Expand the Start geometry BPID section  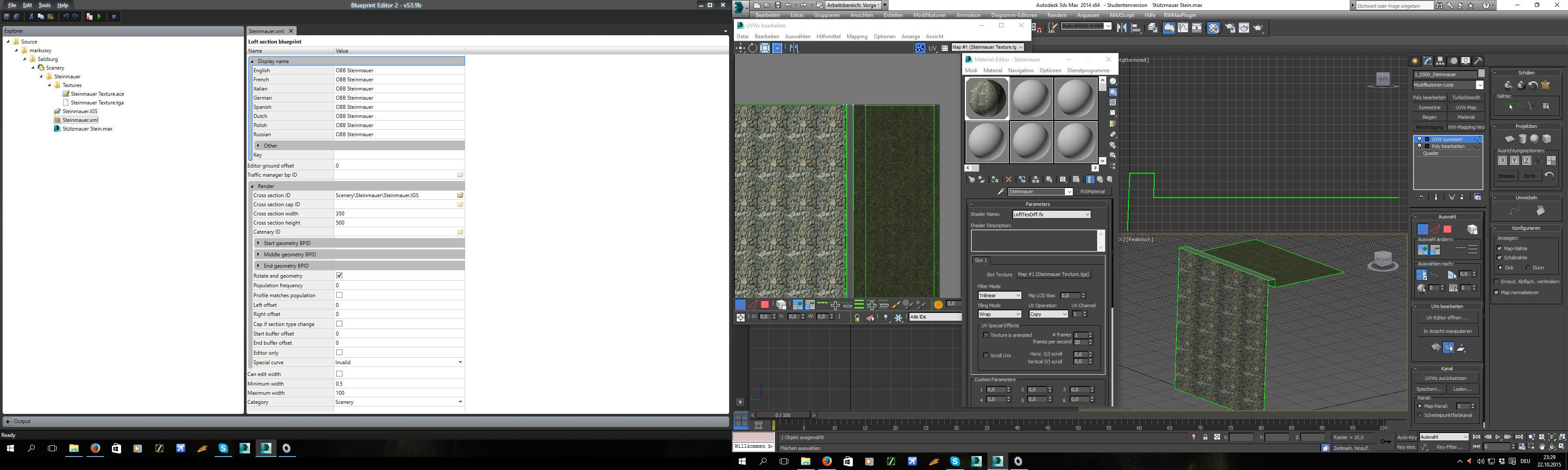coord(259,243)
